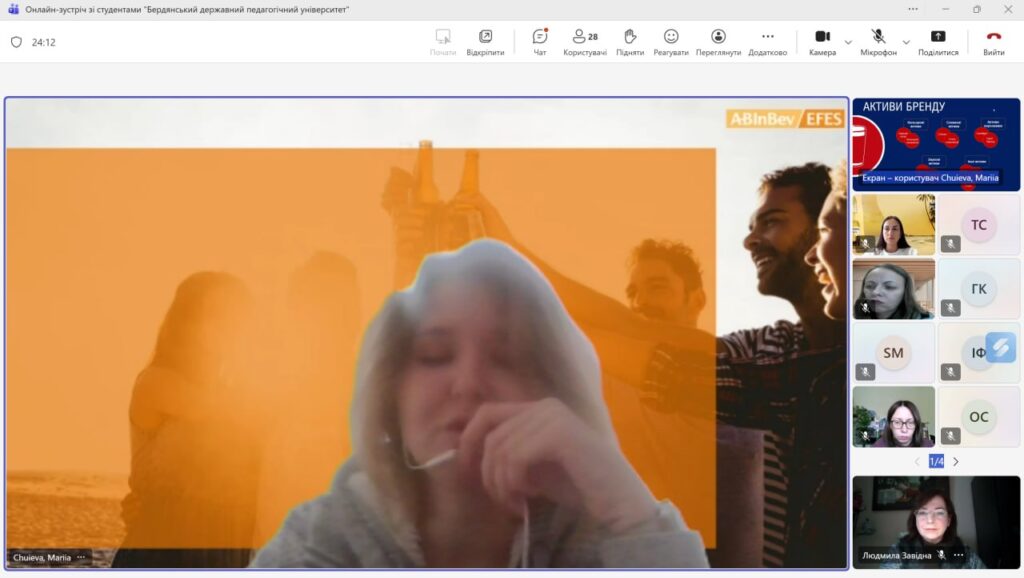The image size is (1024, 578).
Task: Click the shield security icon
Action: tap(16, 42)
